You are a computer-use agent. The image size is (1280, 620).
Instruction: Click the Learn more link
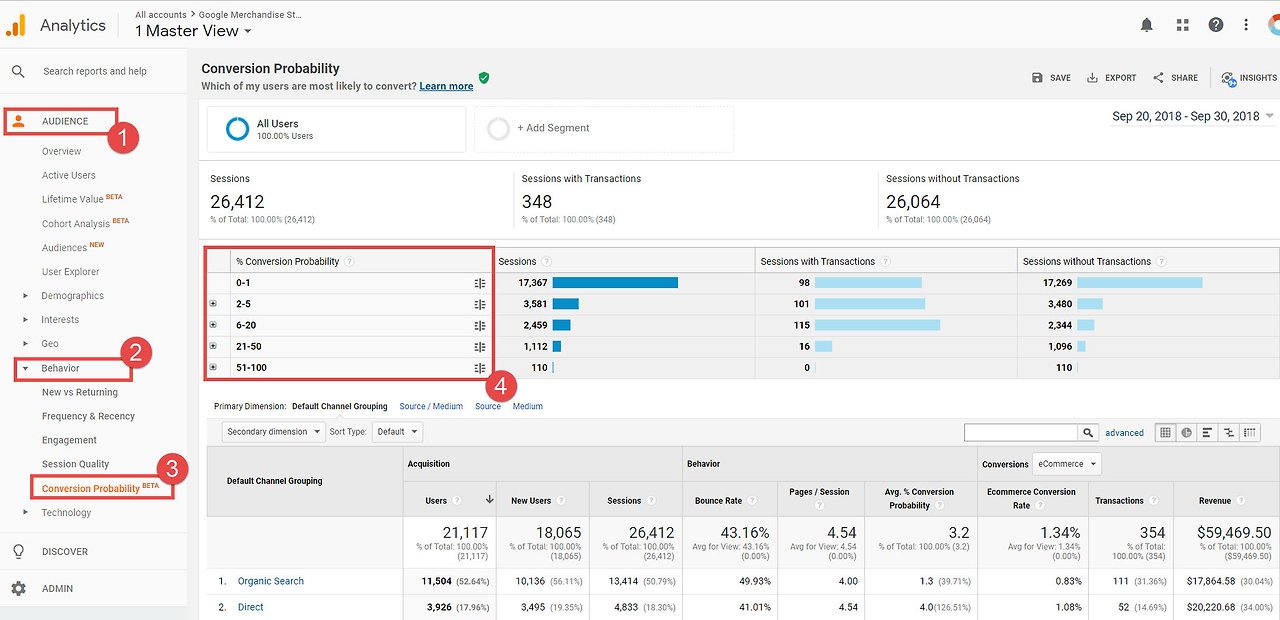[x=446, y=86]
